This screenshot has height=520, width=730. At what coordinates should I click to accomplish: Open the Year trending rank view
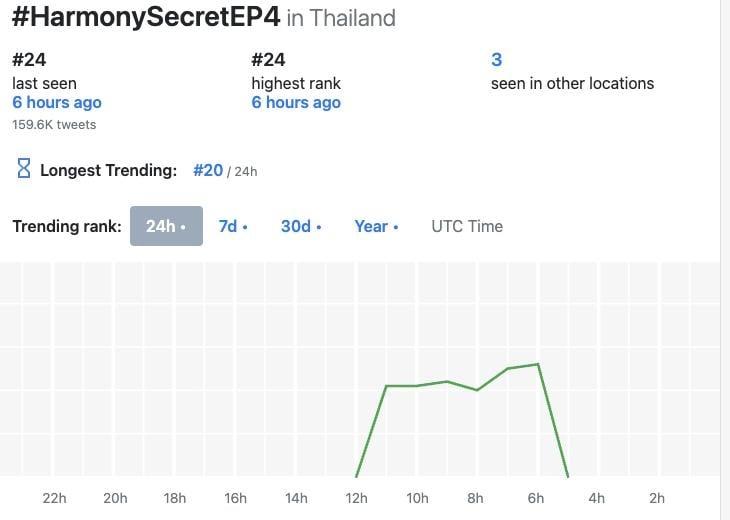[376, 226]
